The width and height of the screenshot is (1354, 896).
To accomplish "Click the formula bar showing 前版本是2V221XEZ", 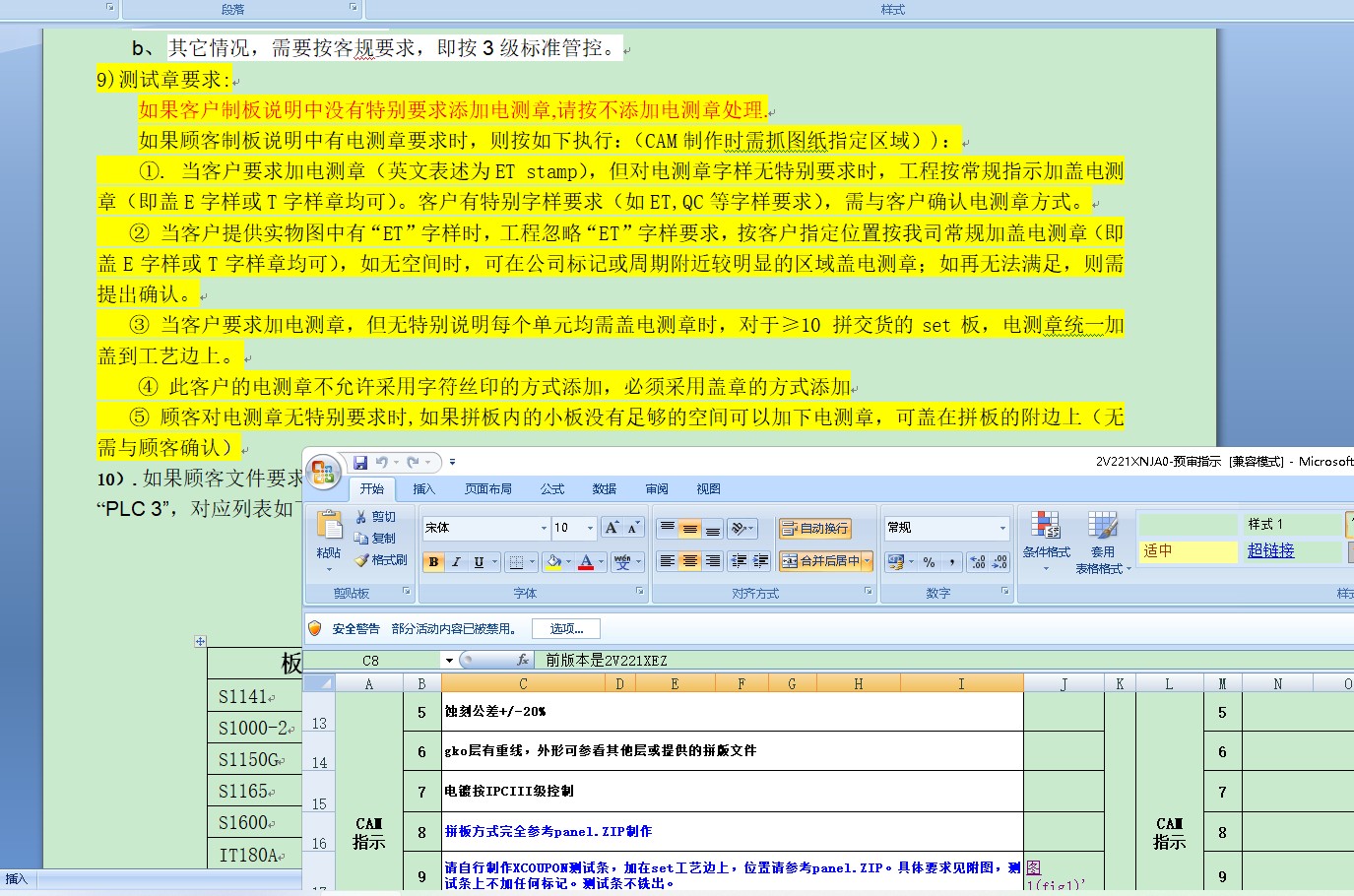I will click(x=945, y=660).
